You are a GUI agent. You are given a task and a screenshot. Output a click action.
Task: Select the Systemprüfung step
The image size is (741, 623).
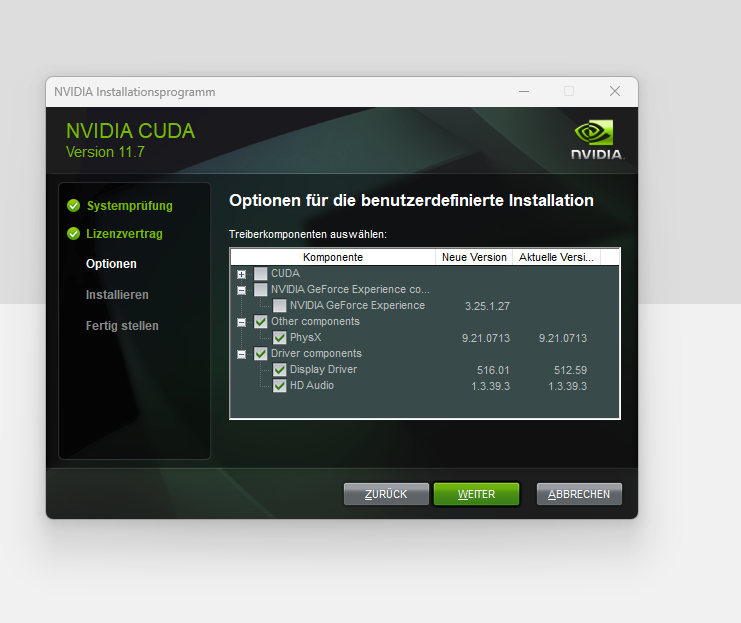[129, 206]
